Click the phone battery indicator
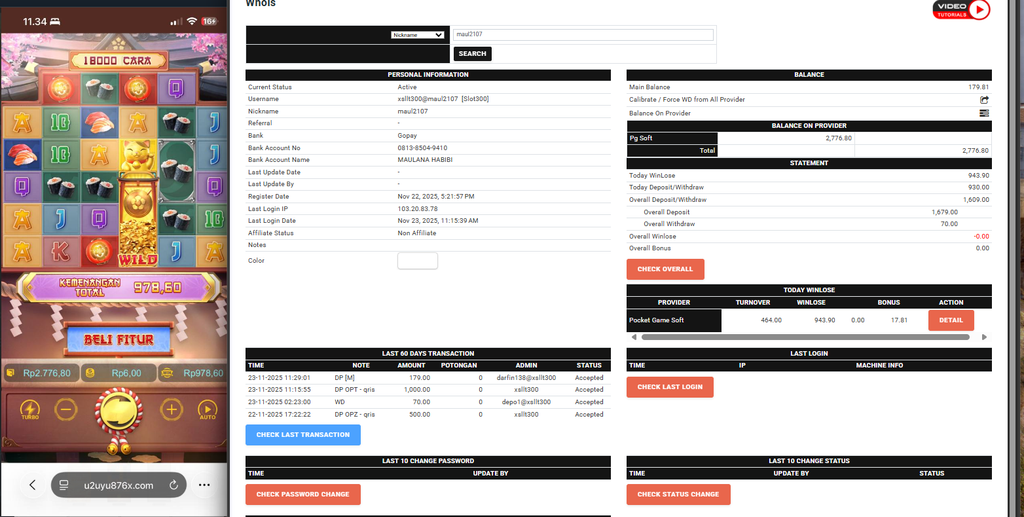This screenshot has width=1024, height=517. tap(209, 22)
